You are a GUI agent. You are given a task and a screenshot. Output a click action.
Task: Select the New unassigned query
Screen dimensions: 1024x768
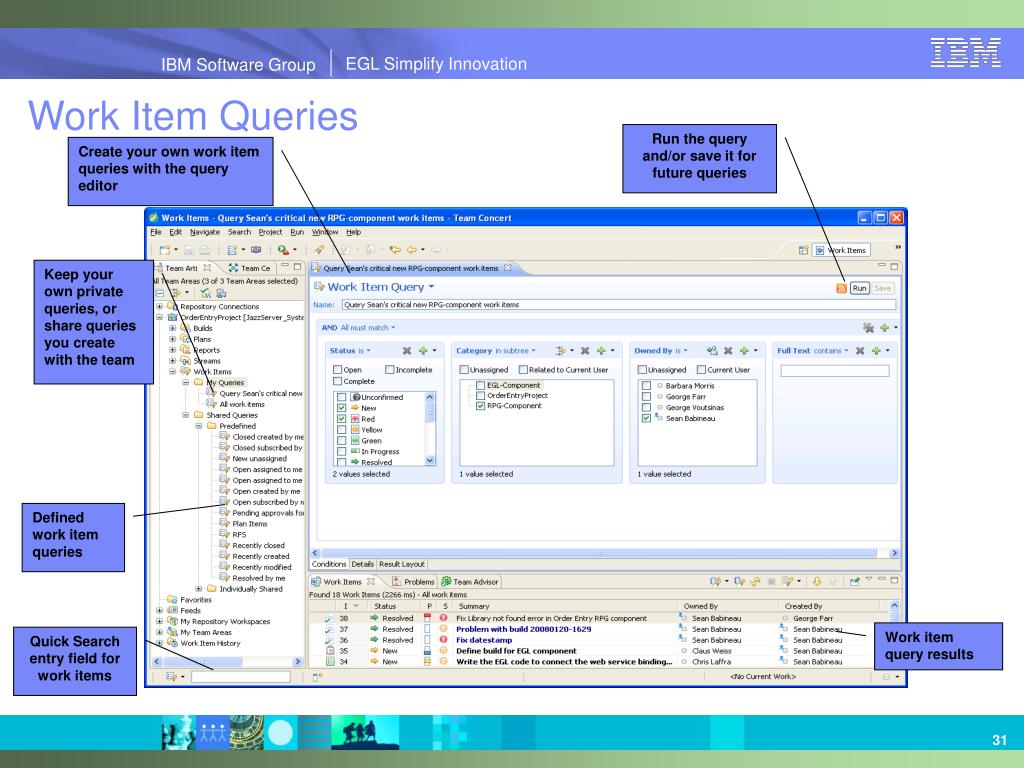[x=259, y=458]
